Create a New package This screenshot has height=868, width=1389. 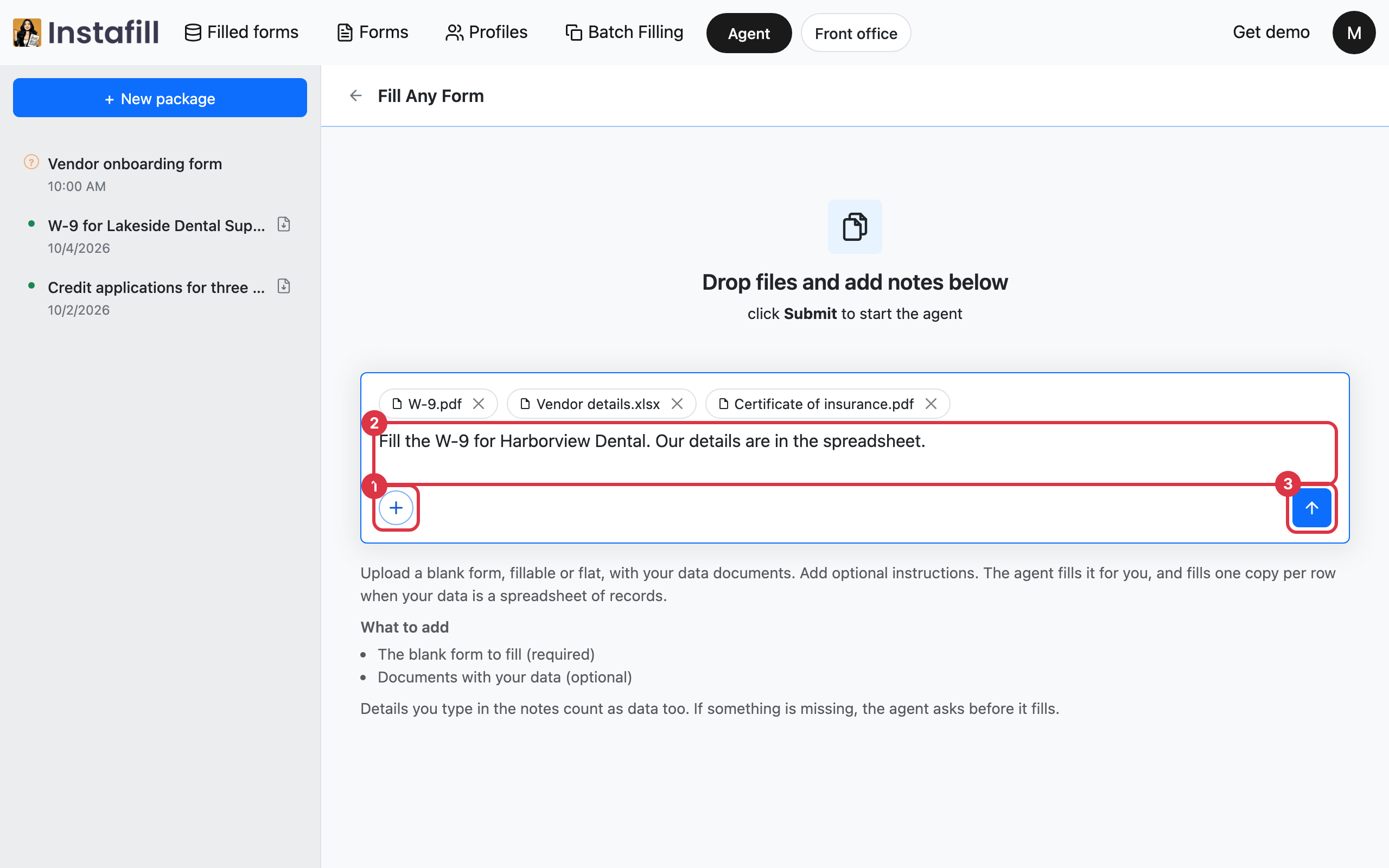(160, 98)
